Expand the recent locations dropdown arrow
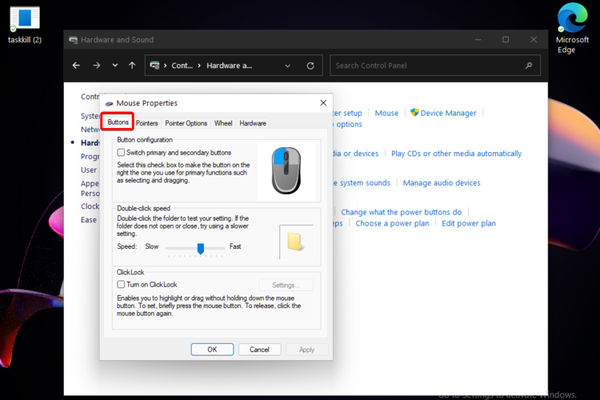The height and width of the screenshot is (400, 600). pos(114,66)
